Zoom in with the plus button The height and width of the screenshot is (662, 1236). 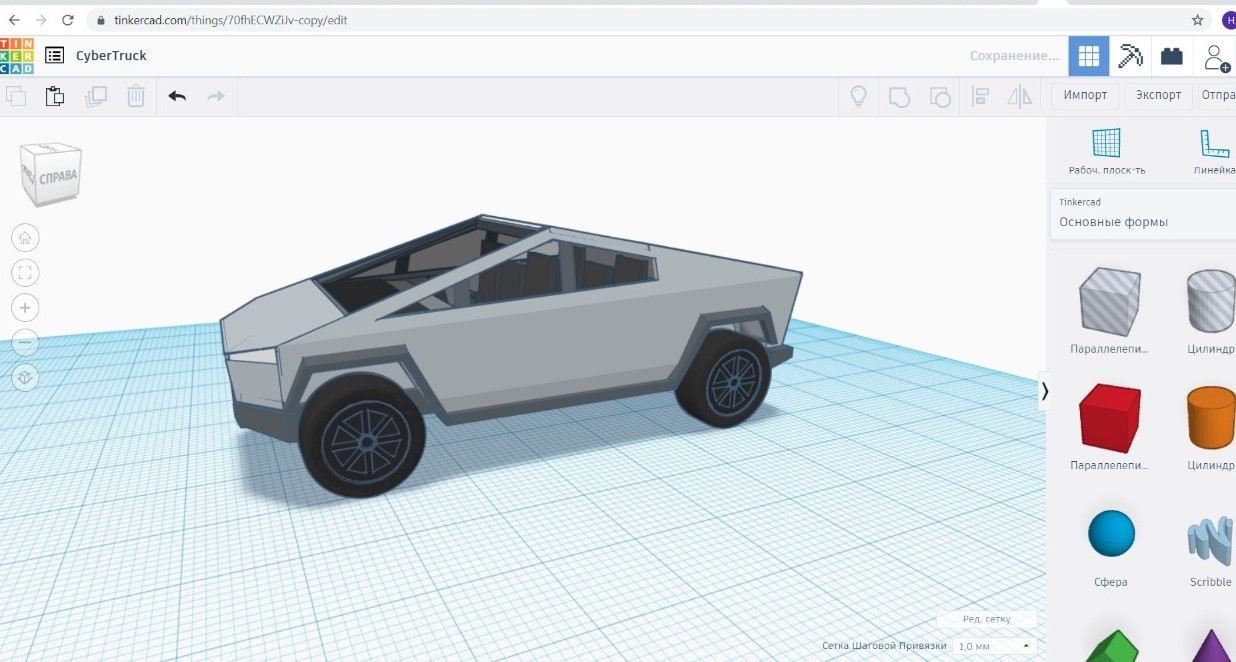(x=25, y=307)
